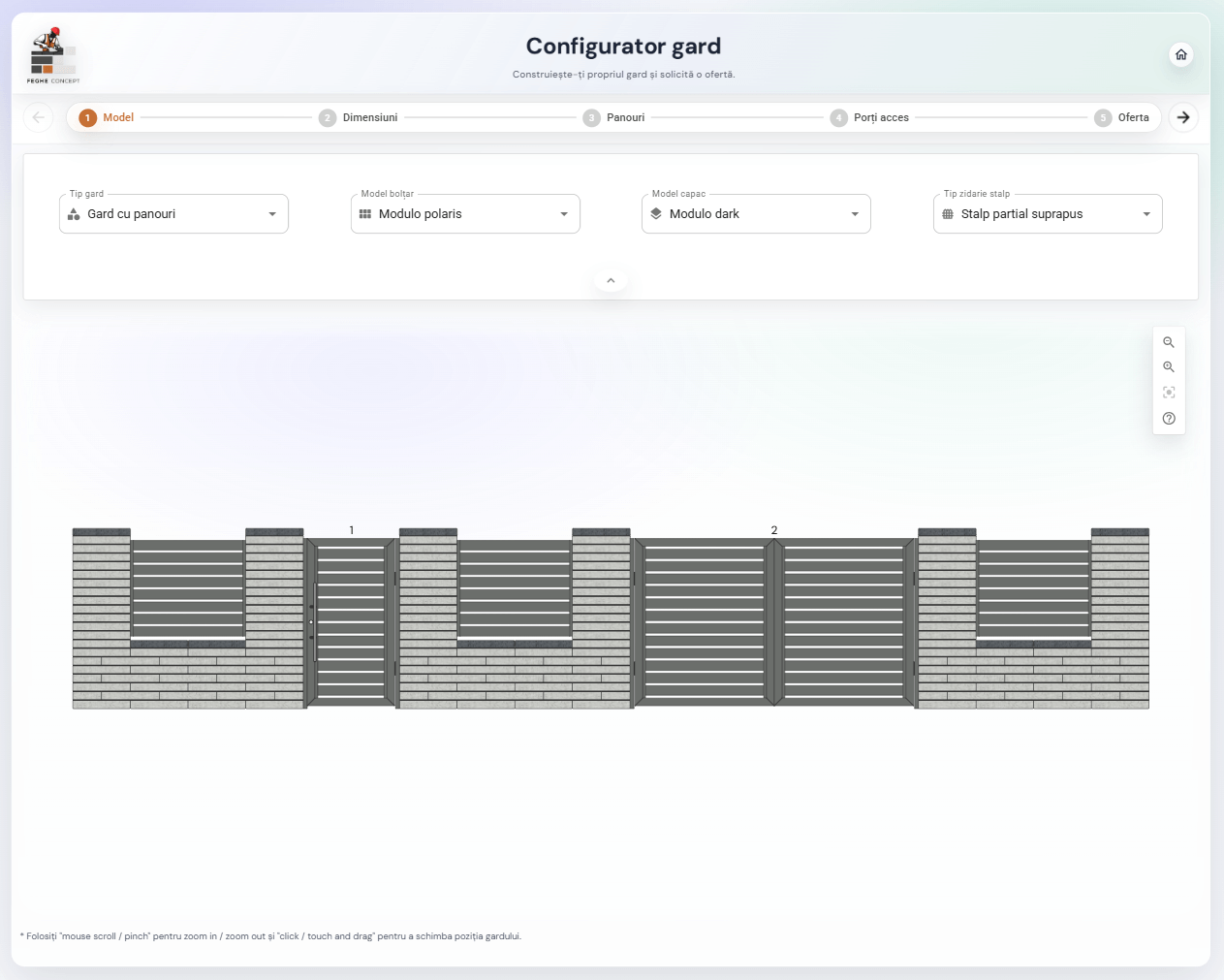Expand the Model capac dropdown
1224x980 pixels.
(x=756, y=214)
